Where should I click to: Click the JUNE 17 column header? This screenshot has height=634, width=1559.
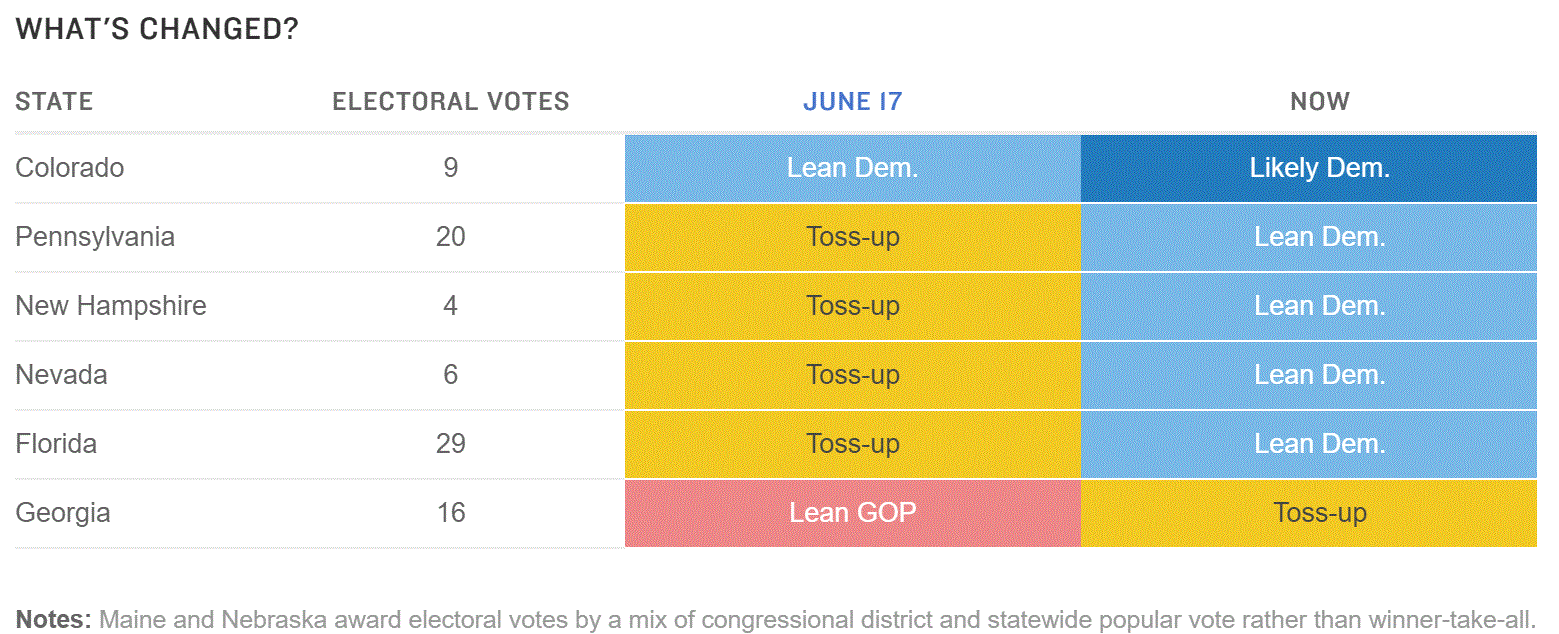pos(852,101)
